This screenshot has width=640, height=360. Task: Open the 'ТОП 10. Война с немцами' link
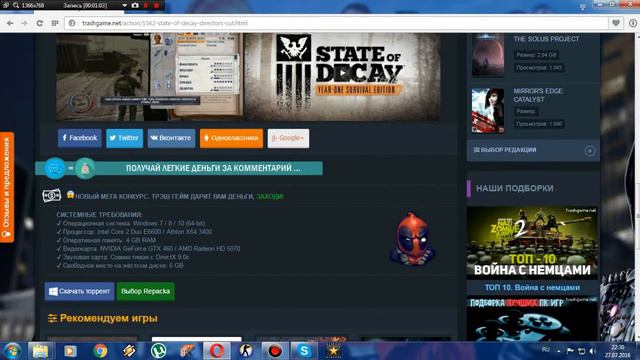pyautogui.click(x=532, y=287)
